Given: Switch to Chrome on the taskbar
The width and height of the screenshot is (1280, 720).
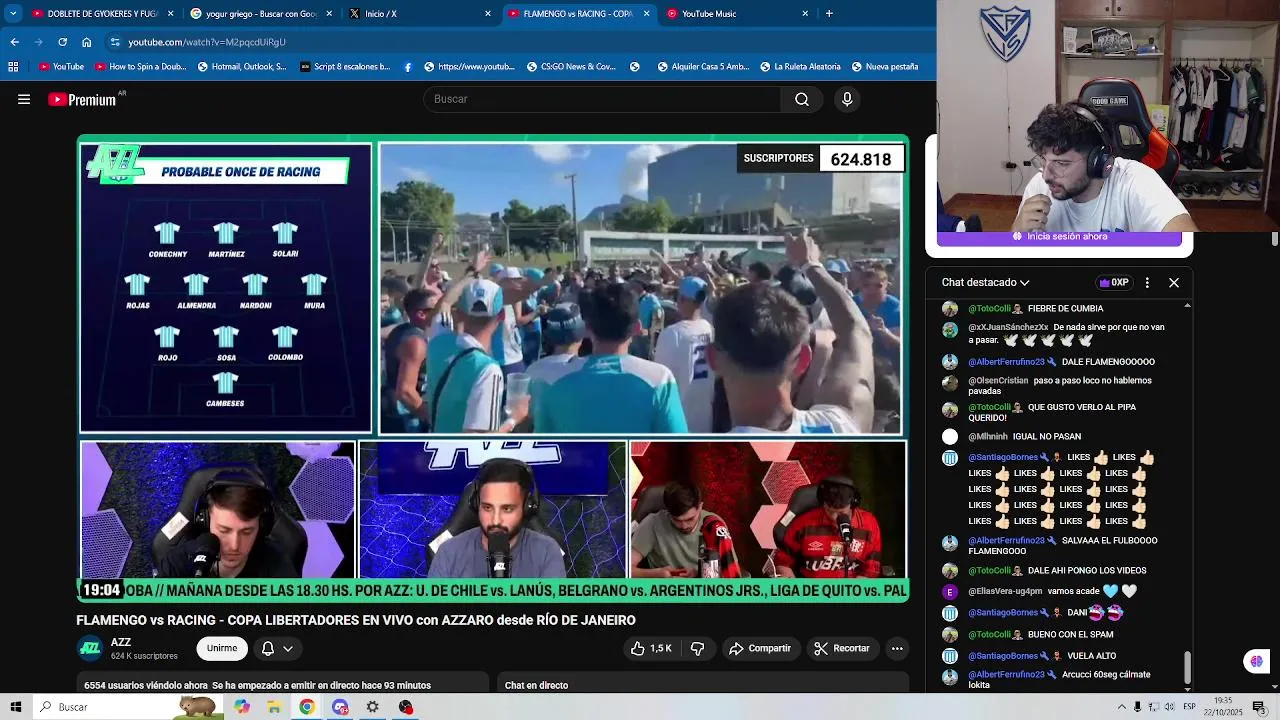Looking at the screenshot, I should [307, 707].
